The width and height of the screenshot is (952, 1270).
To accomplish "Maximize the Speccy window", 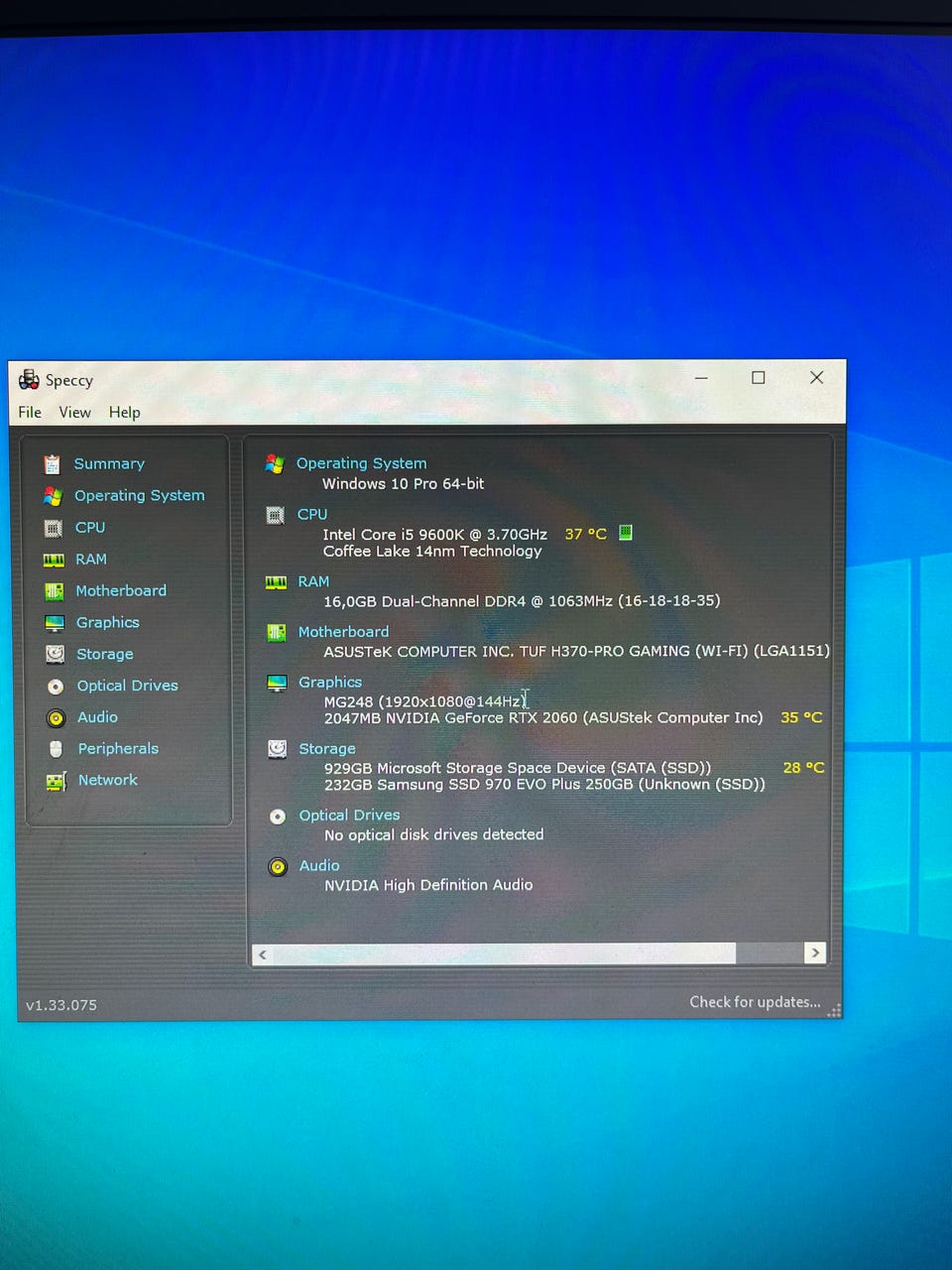I will click(x=759, y=378).
